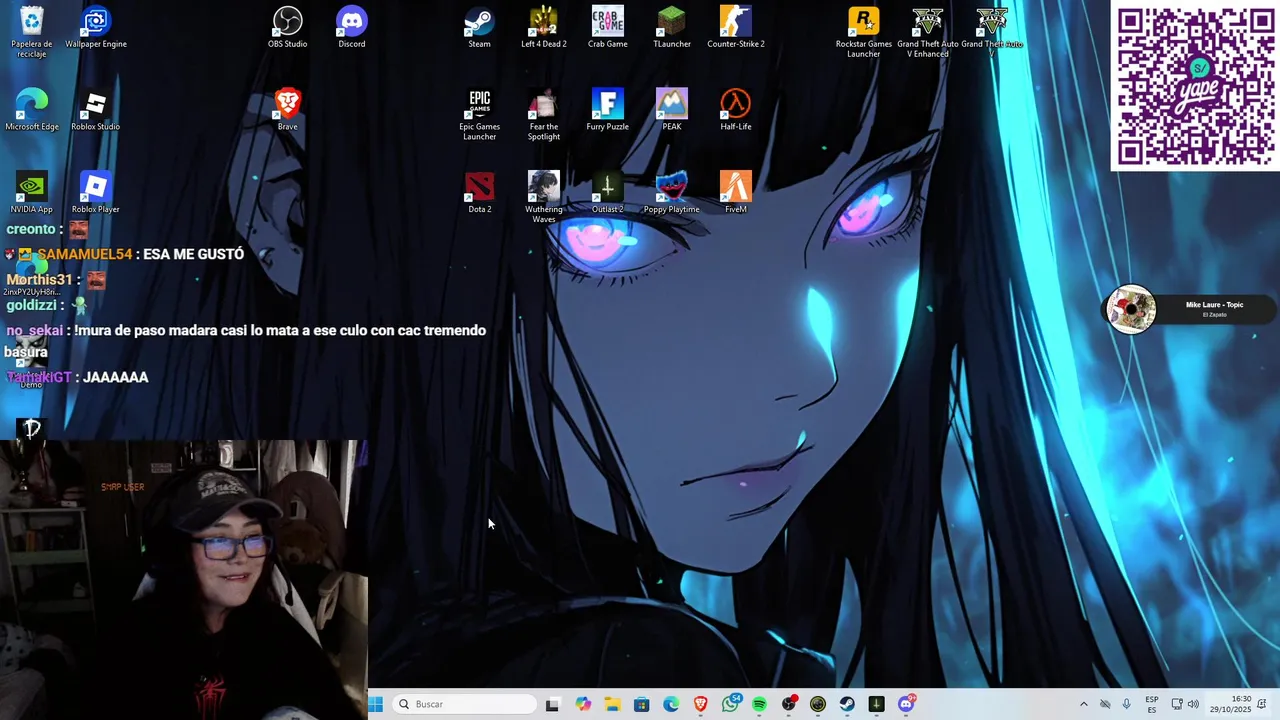Open Rockstar Games Launcher icon

point(864,31)
